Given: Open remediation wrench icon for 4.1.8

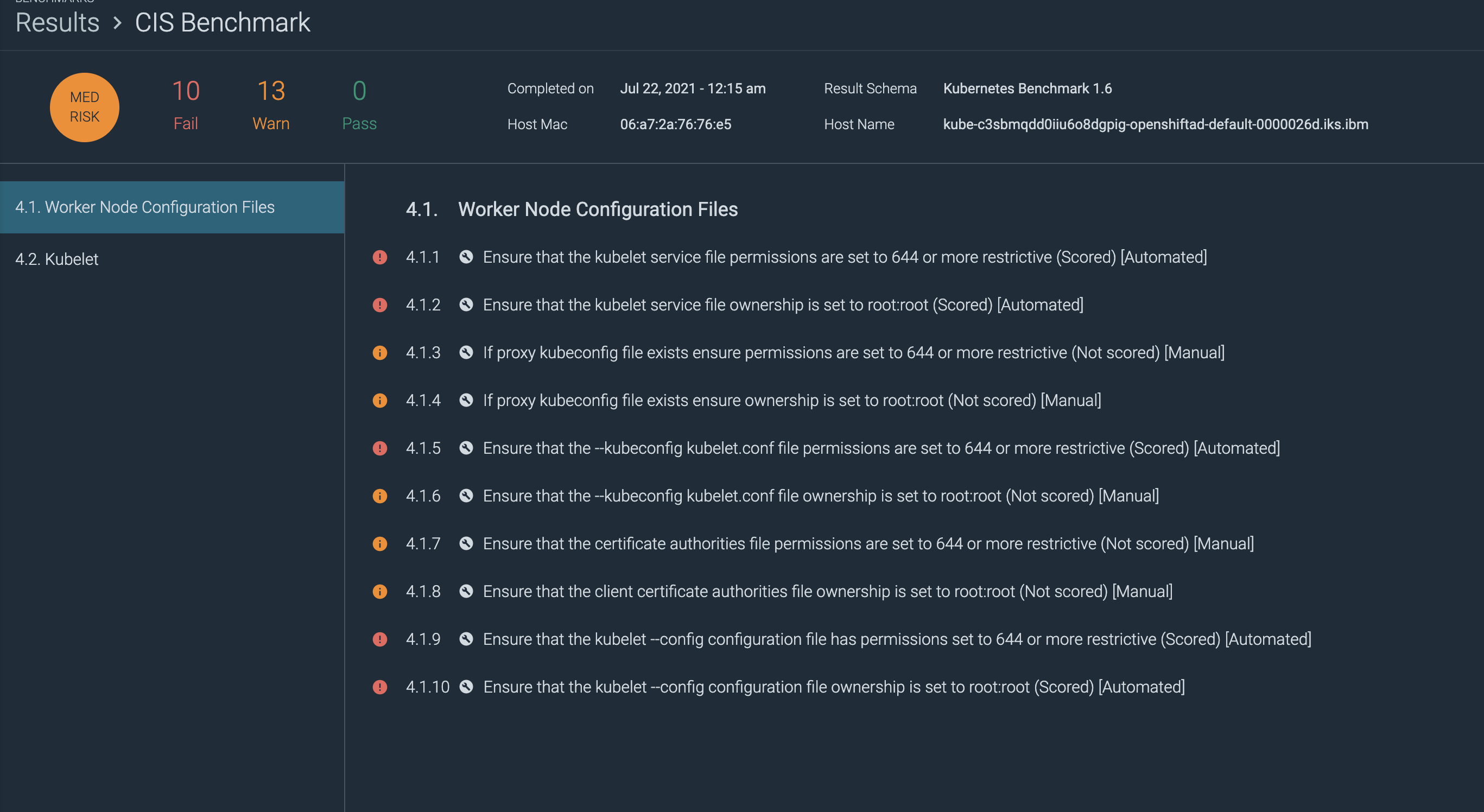Looking at the screenshot, I should click(x=466, y=592).
